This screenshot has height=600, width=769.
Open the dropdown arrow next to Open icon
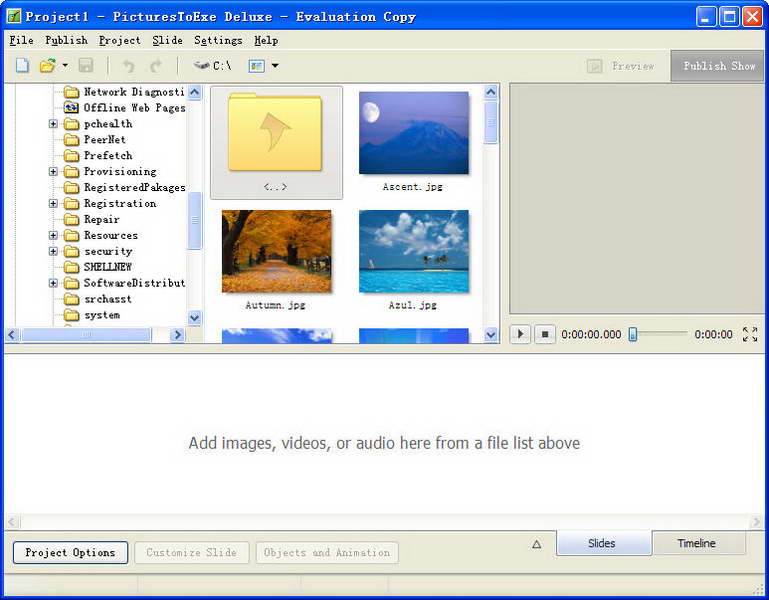pos(65,66)
